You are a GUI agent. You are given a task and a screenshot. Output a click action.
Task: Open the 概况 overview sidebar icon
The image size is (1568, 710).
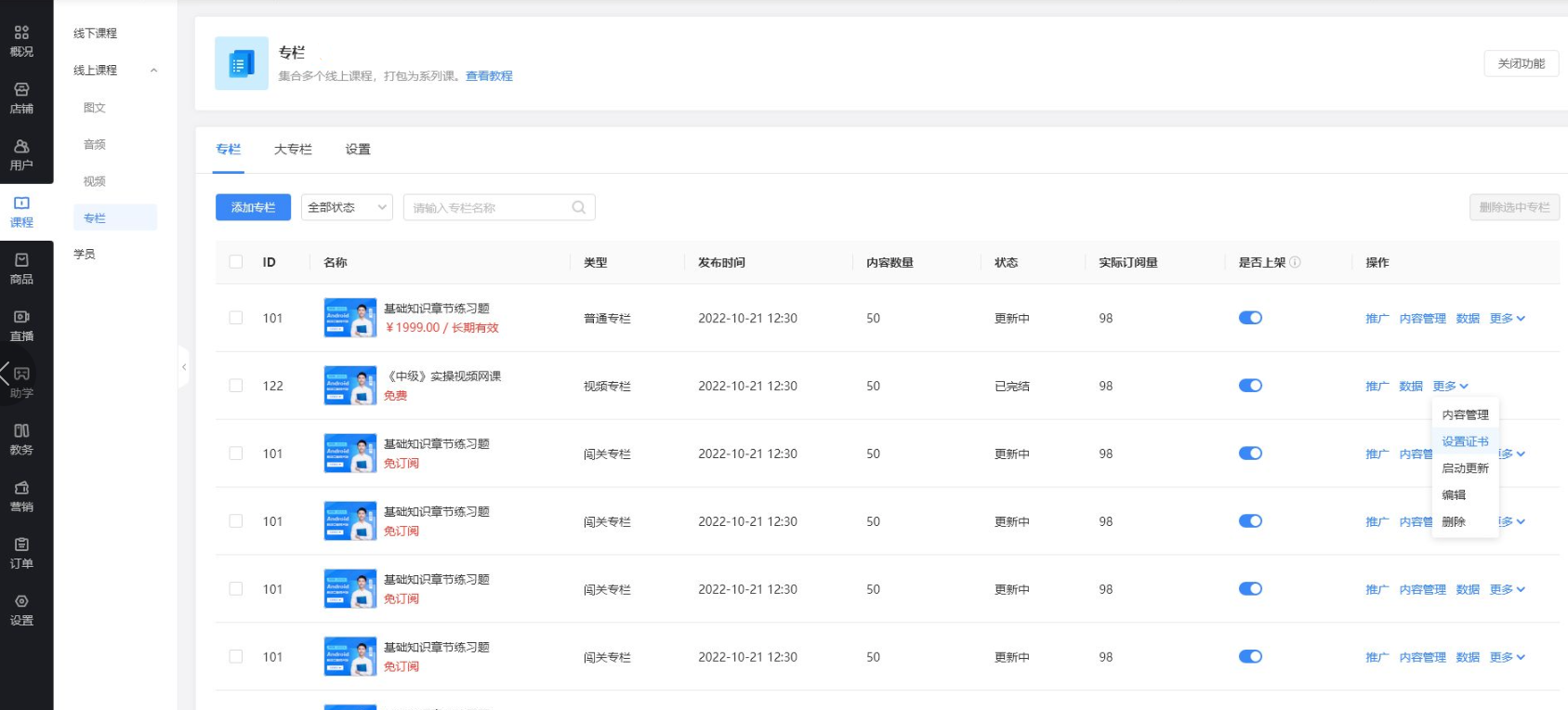[x=21, y=41]
